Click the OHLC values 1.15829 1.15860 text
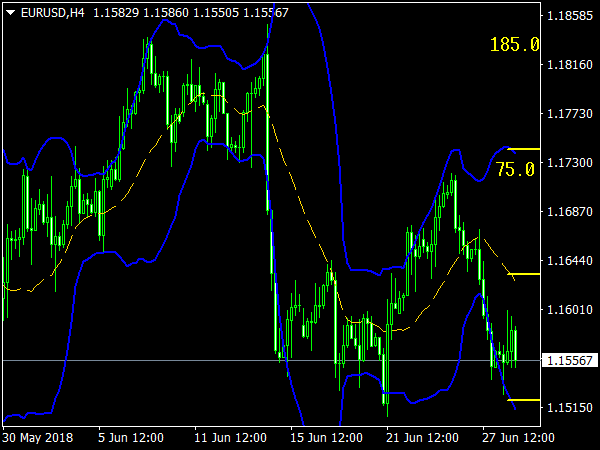 tap(141, 13)
